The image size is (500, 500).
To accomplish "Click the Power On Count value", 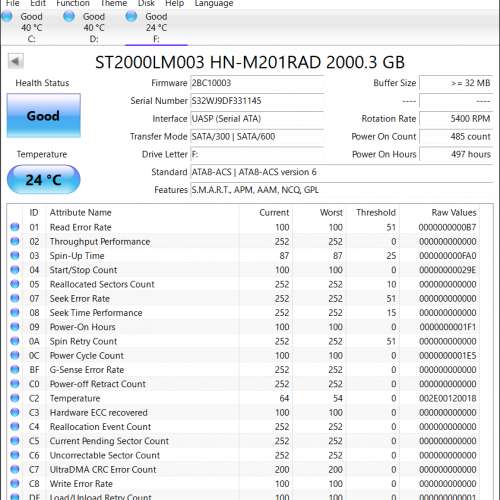I will pos(456,137).
